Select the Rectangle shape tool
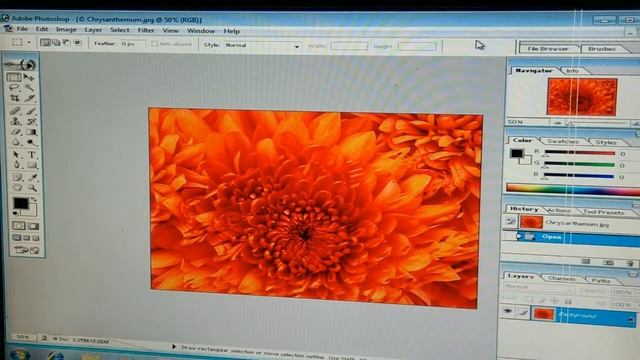This screenshot has height=360, width=640. click(x=32, y=165)
